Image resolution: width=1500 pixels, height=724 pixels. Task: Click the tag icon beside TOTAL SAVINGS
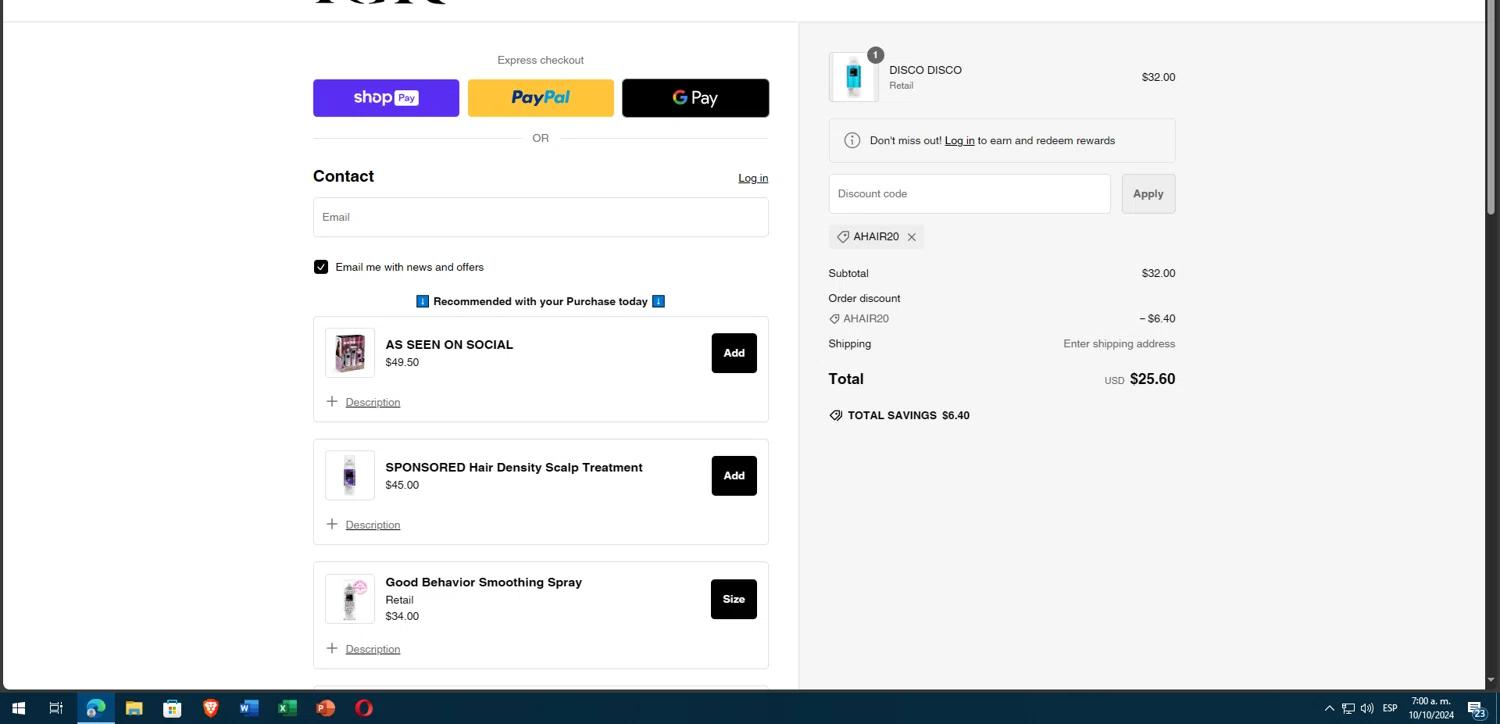coord(836,415)
